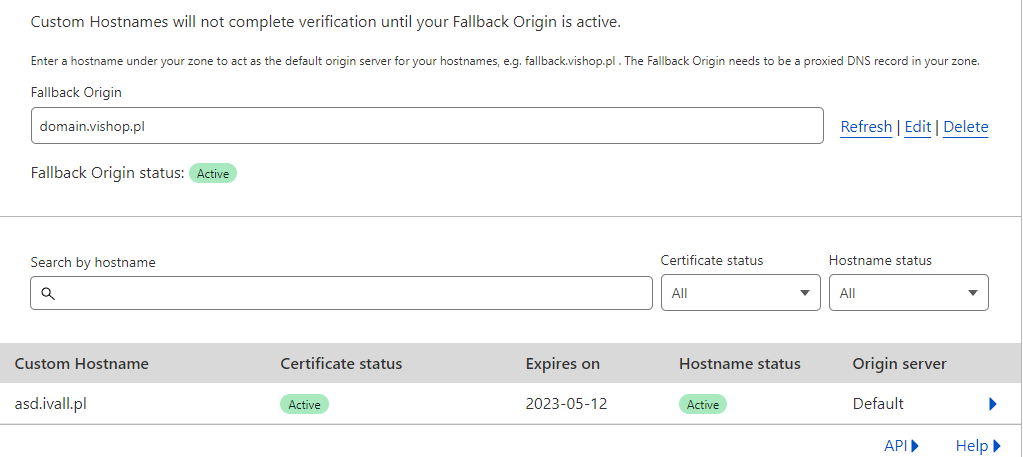Viewport: 1023px width, 457px height.
Task: Click the Custom Hostname column header
Action: pos(81,364)
